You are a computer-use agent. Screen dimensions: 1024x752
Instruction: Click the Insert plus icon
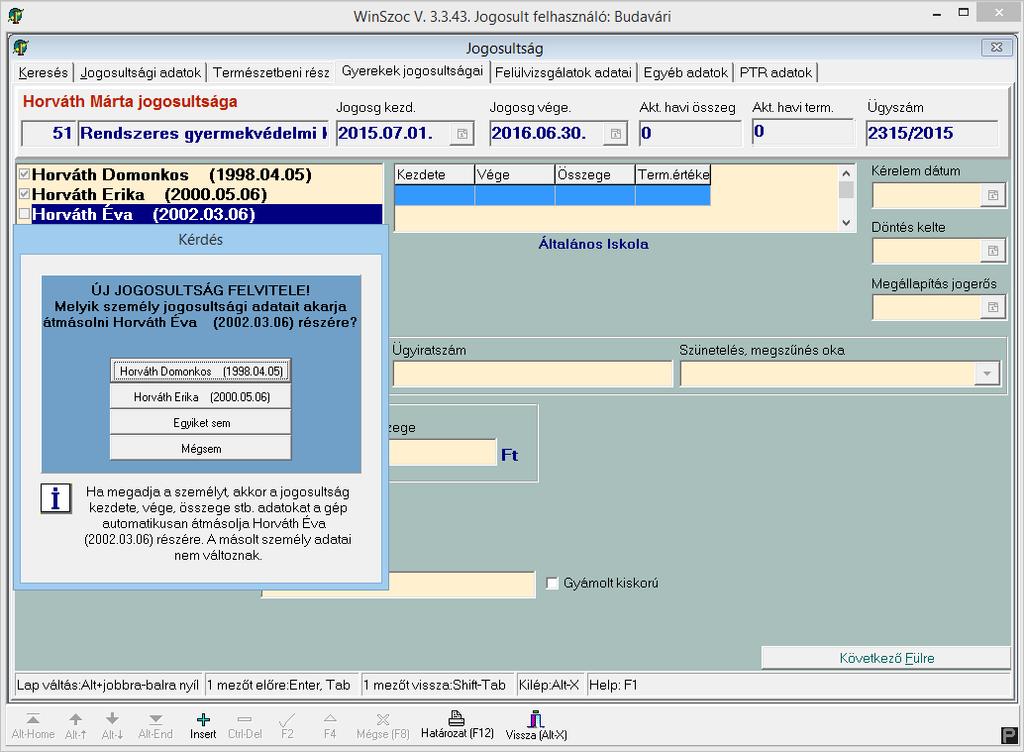pyautogui.click(x=203, y=719)
